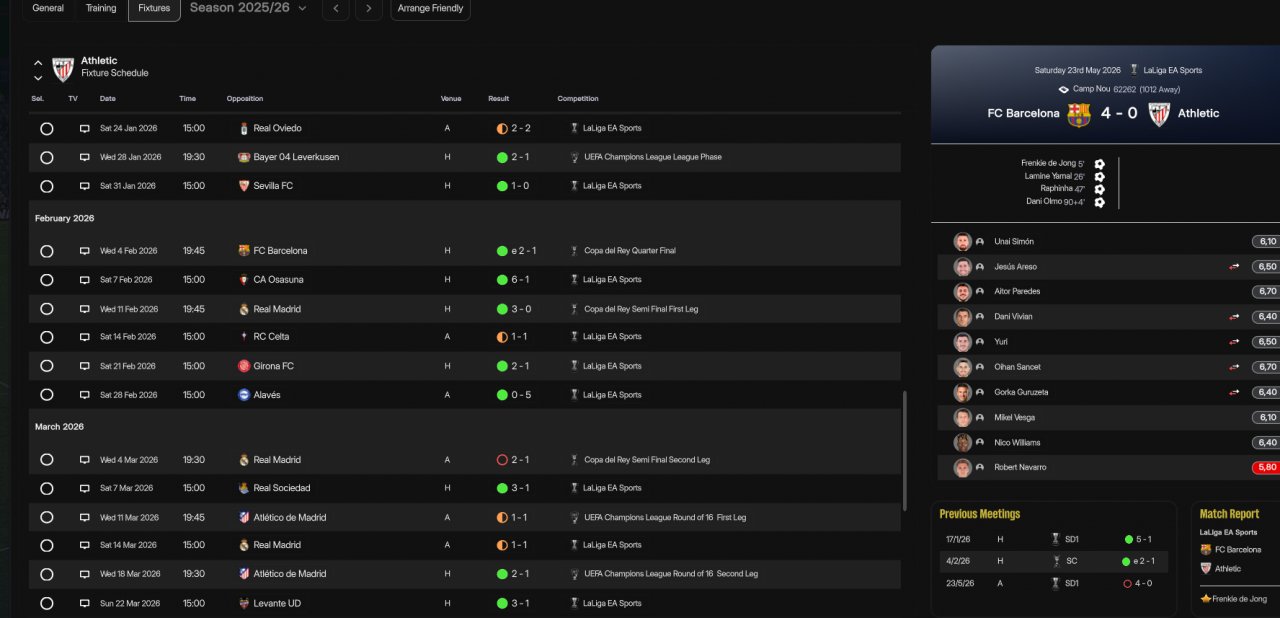The height and width of the screenshot is (618, 1280).
Task: Click the trophy icon in the match date header
Action: 1134,70
